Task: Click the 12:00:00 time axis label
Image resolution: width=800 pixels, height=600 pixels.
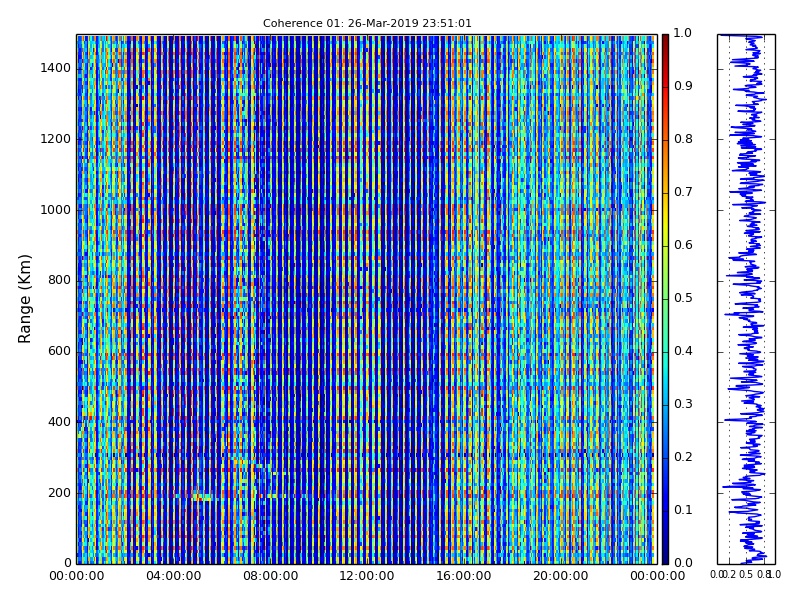Action: coord(367,577)
